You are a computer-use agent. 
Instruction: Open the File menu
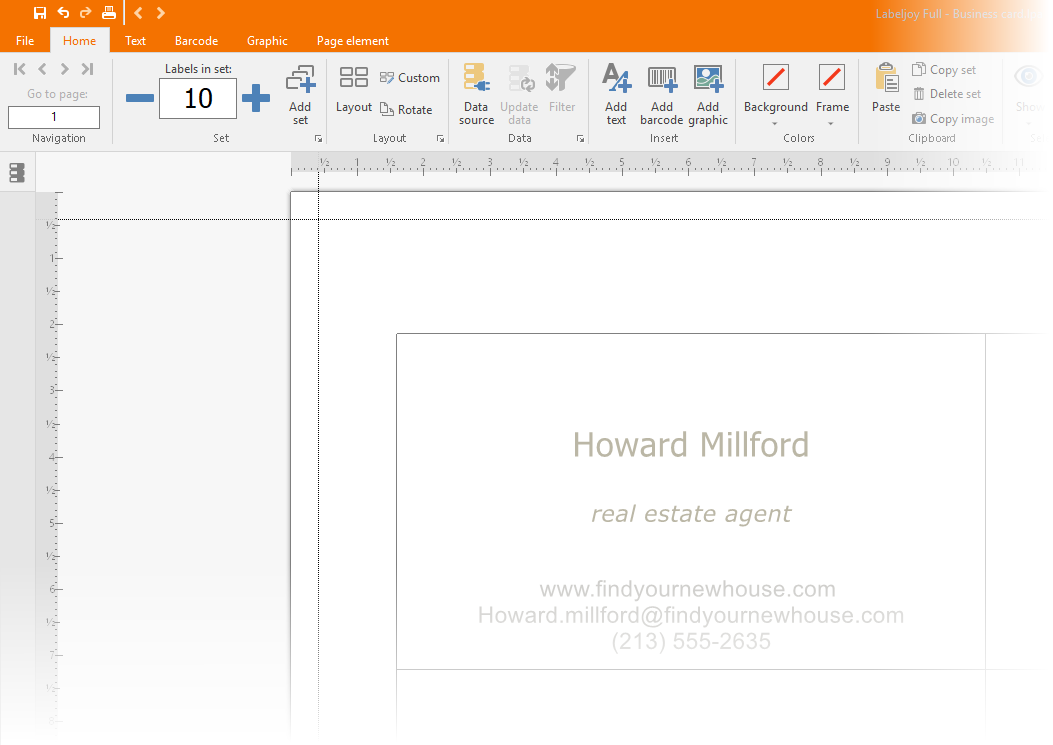(x=25, y=41)
